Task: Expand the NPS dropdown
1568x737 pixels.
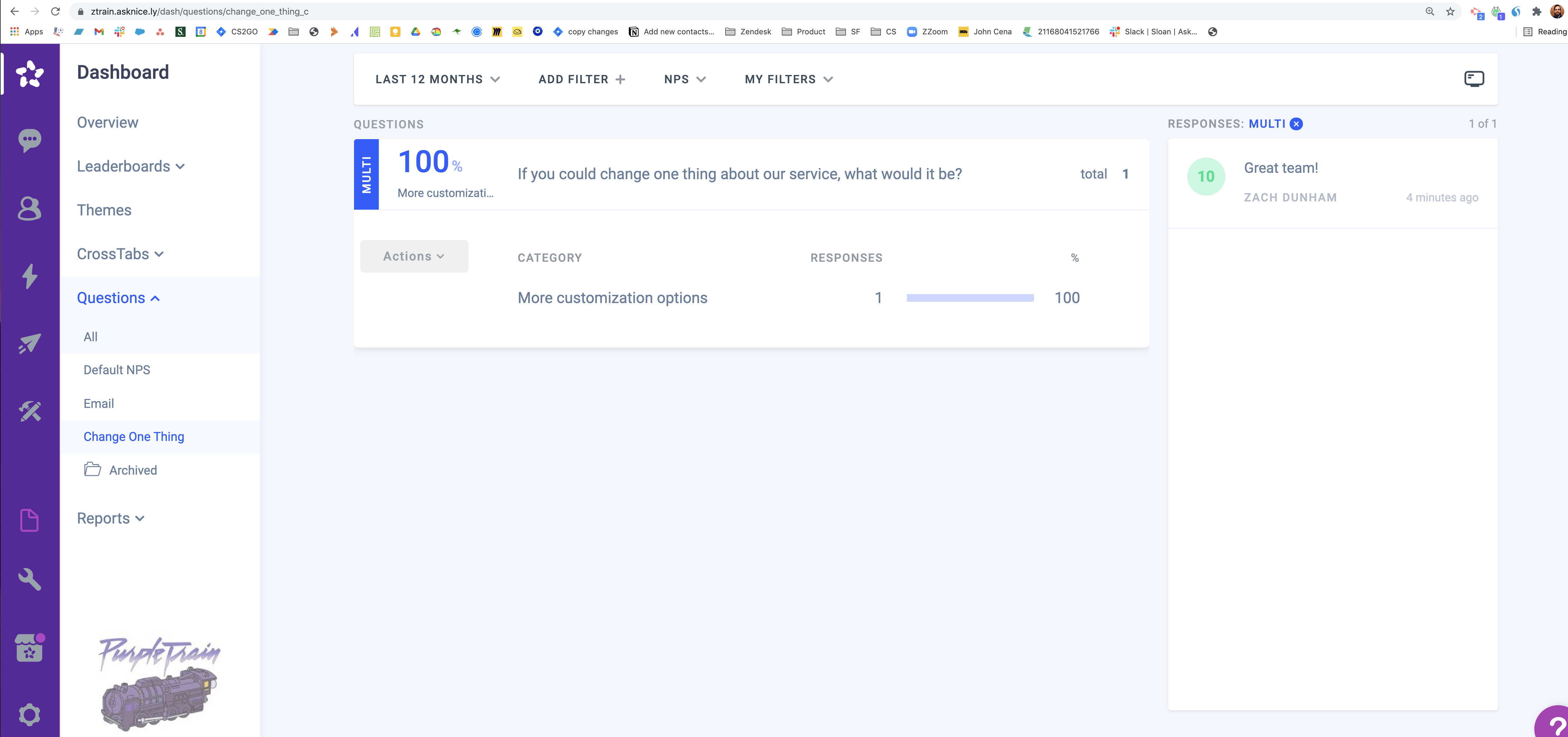Action: coord(684,79)
